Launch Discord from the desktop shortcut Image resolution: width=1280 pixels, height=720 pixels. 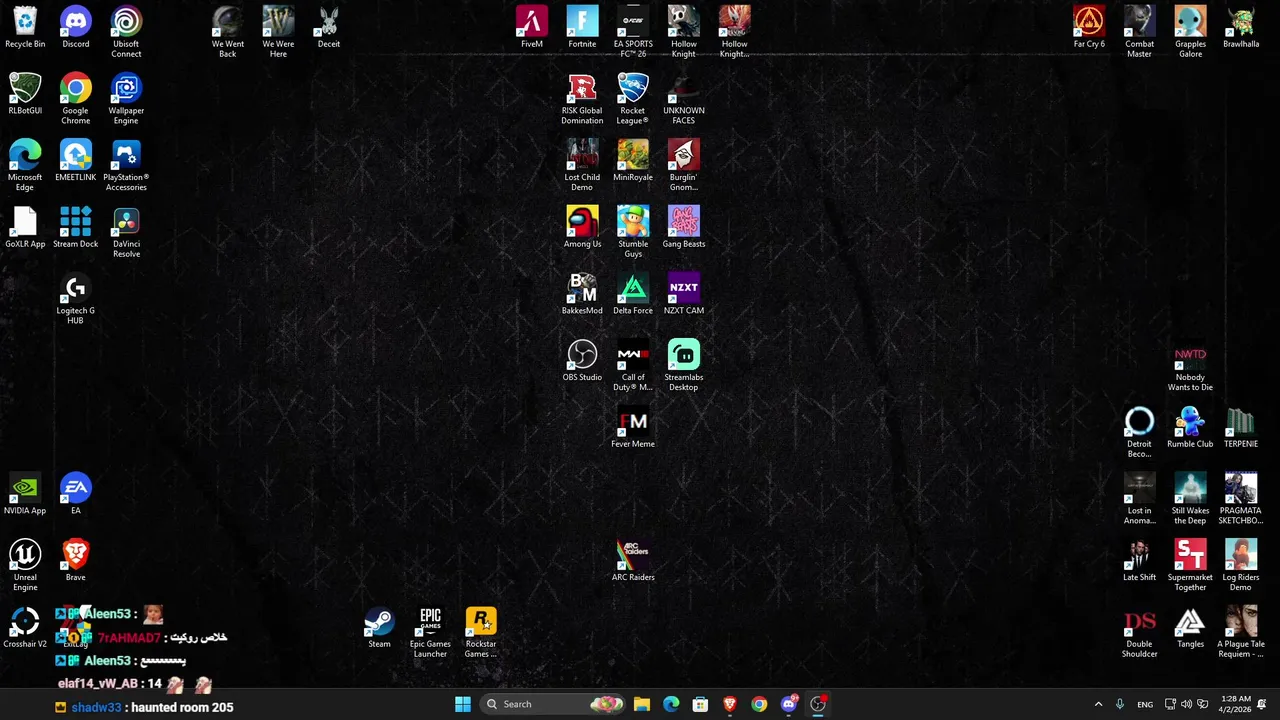[76, 27]
